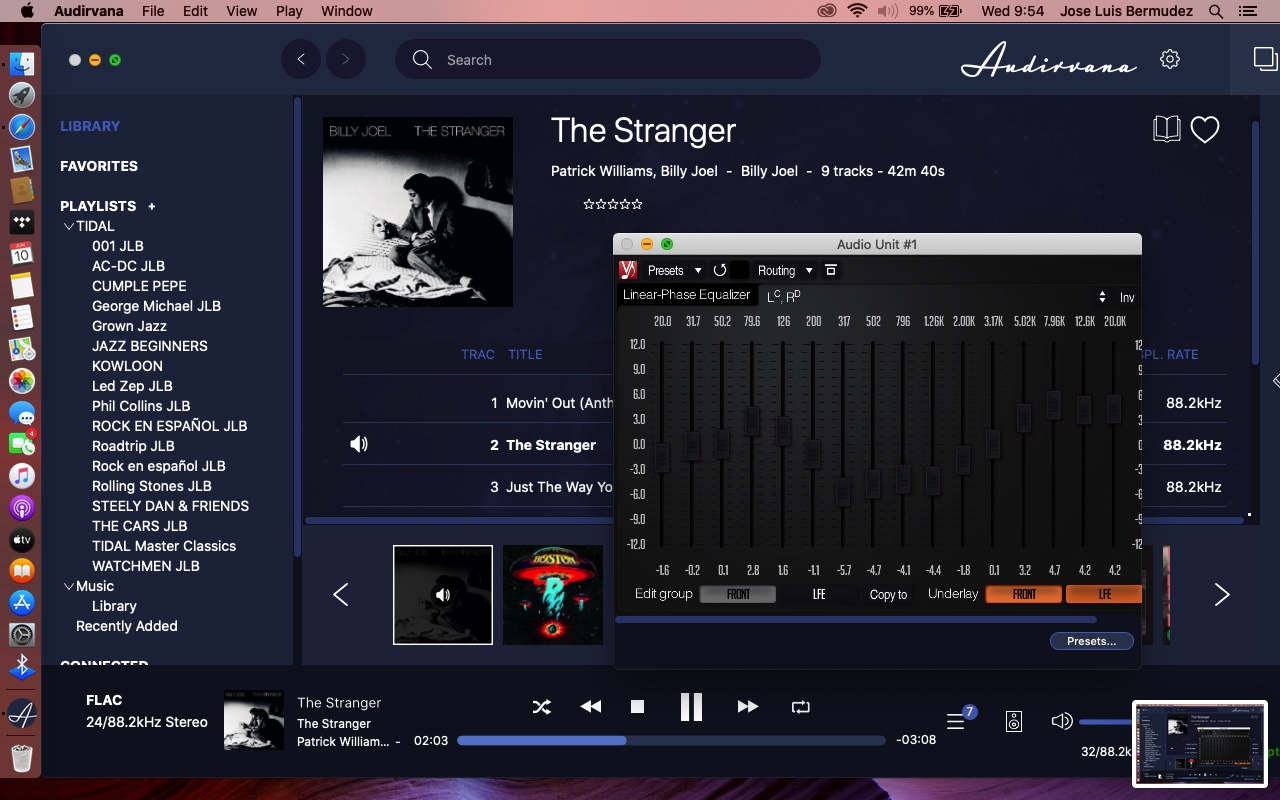Toggle Edit group LFE button
This screenshot has height=800, width=1280.
tap(819, 594)
